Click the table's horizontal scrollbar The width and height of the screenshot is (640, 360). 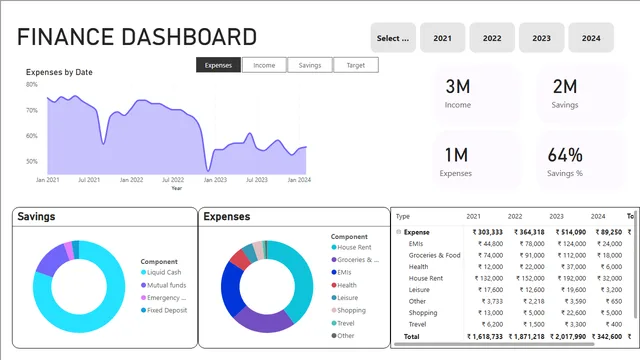coord(494,344)
